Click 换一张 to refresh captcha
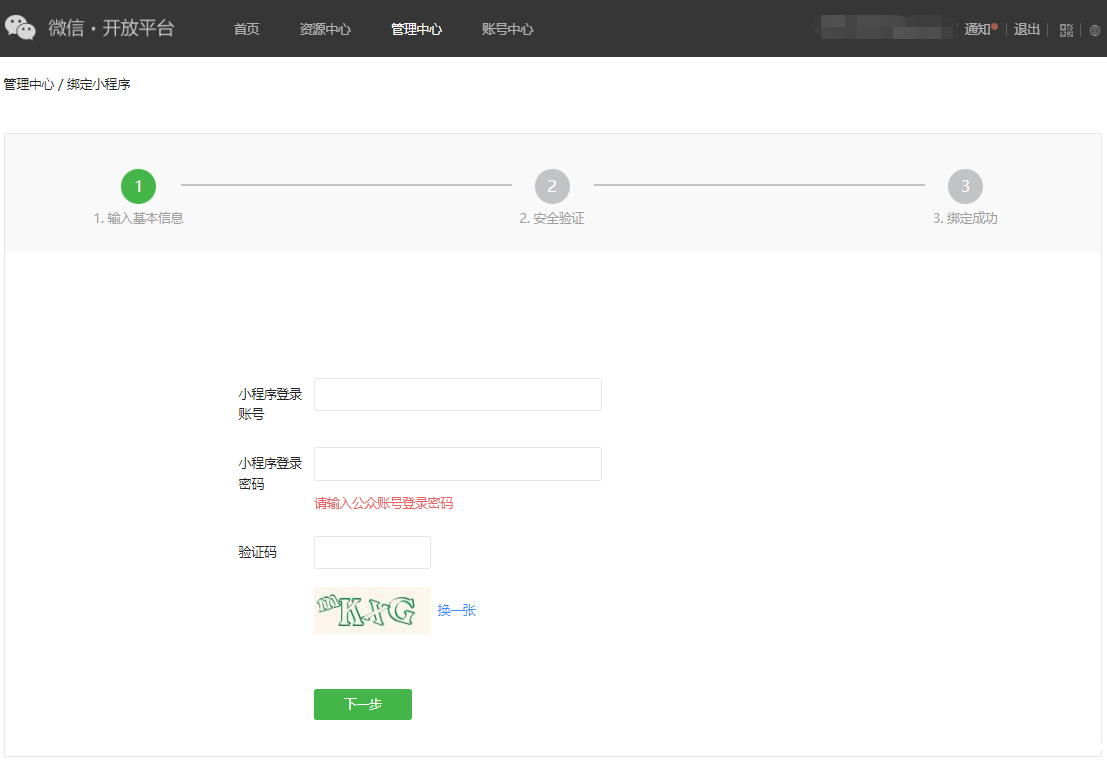 coord(456,610)
